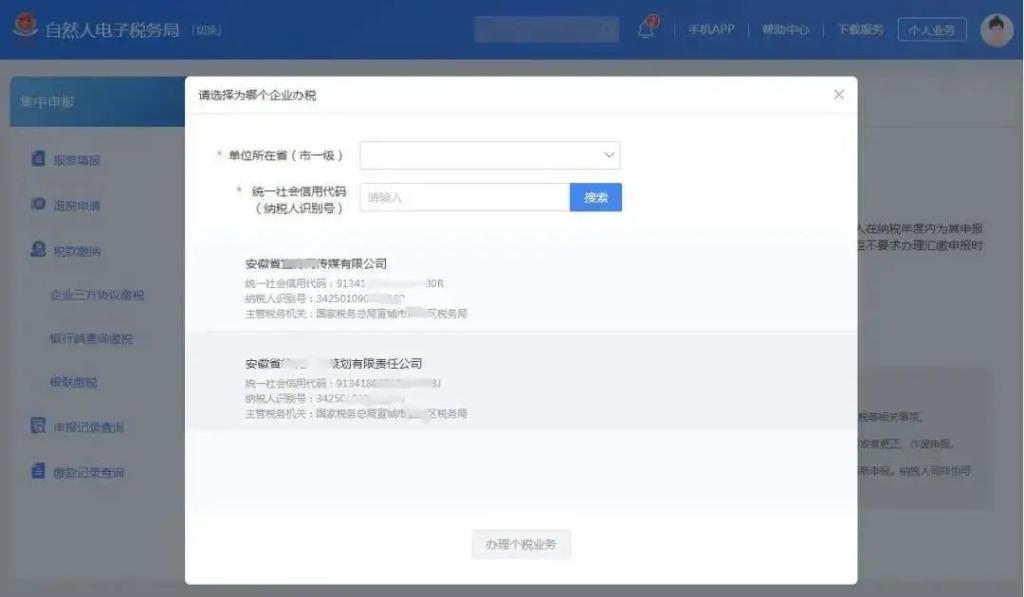Click the 报表填报 sidebar icon
This screenshot has height=597, width=1024.
pos(38,159)
